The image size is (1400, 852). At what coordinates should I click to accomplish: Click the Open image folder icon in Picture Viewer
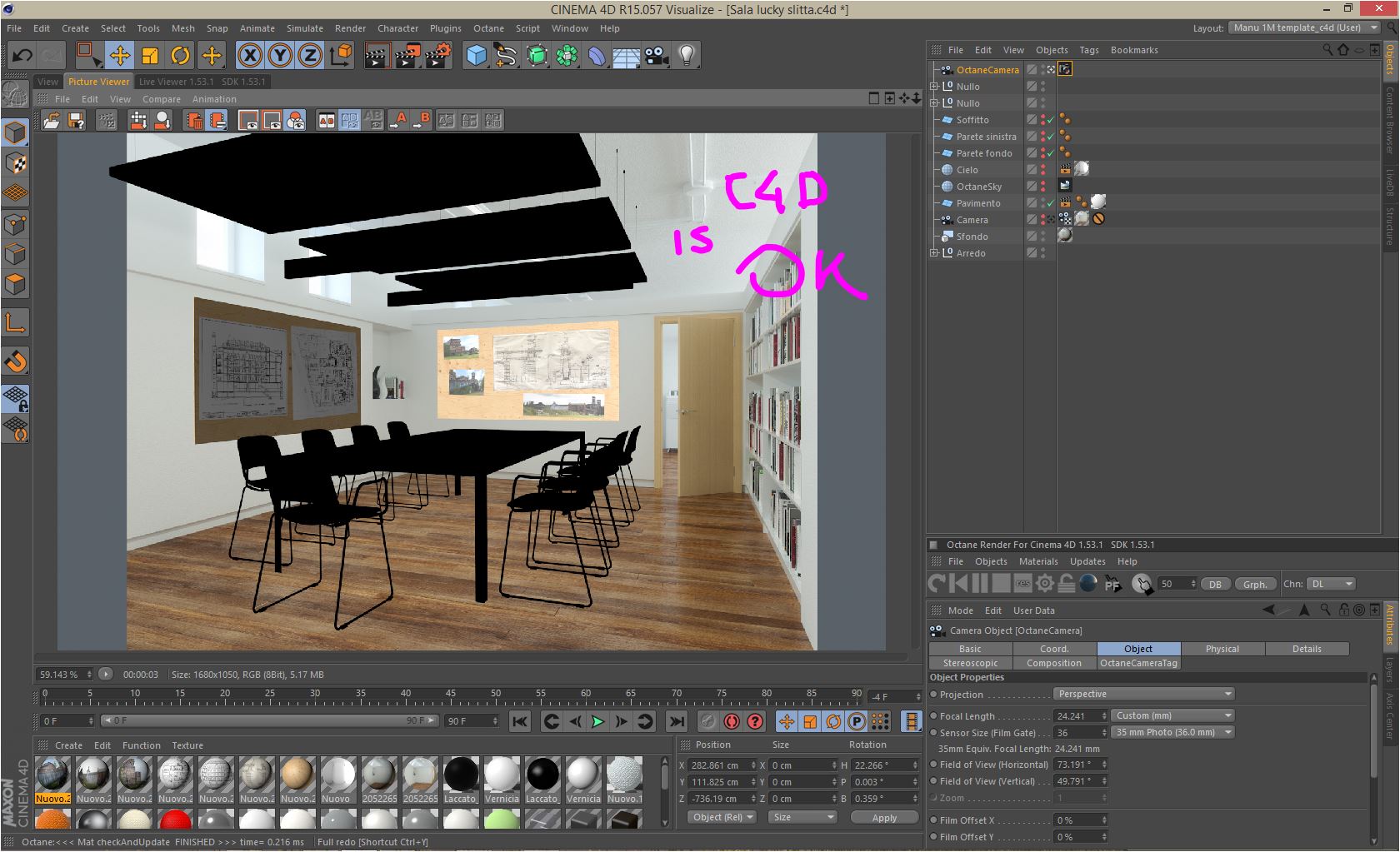point(52,121)
